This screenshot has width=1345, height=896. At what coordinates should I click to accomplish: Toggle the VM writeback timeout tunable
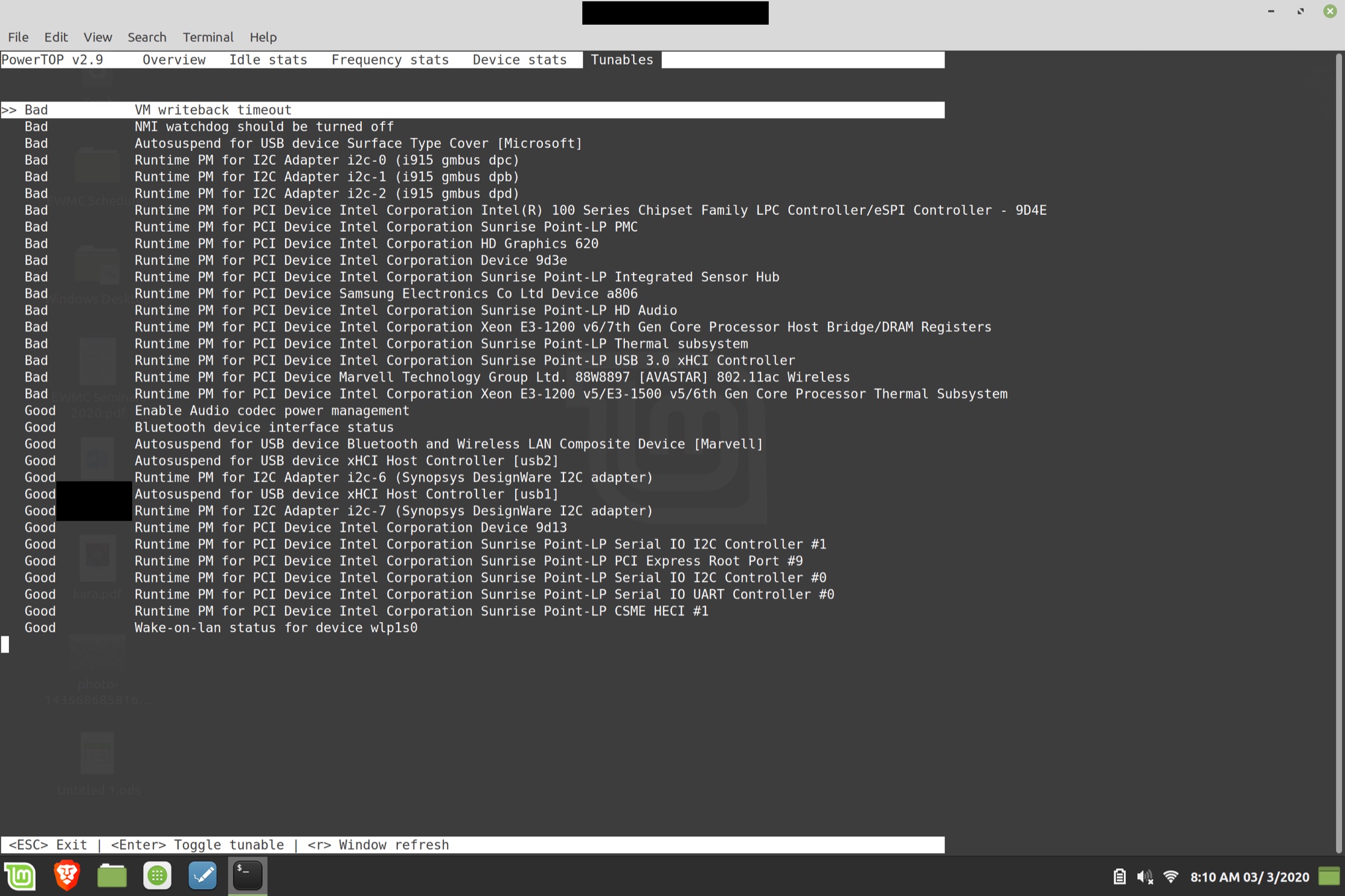pyautogui.click(x=213, y=109)
